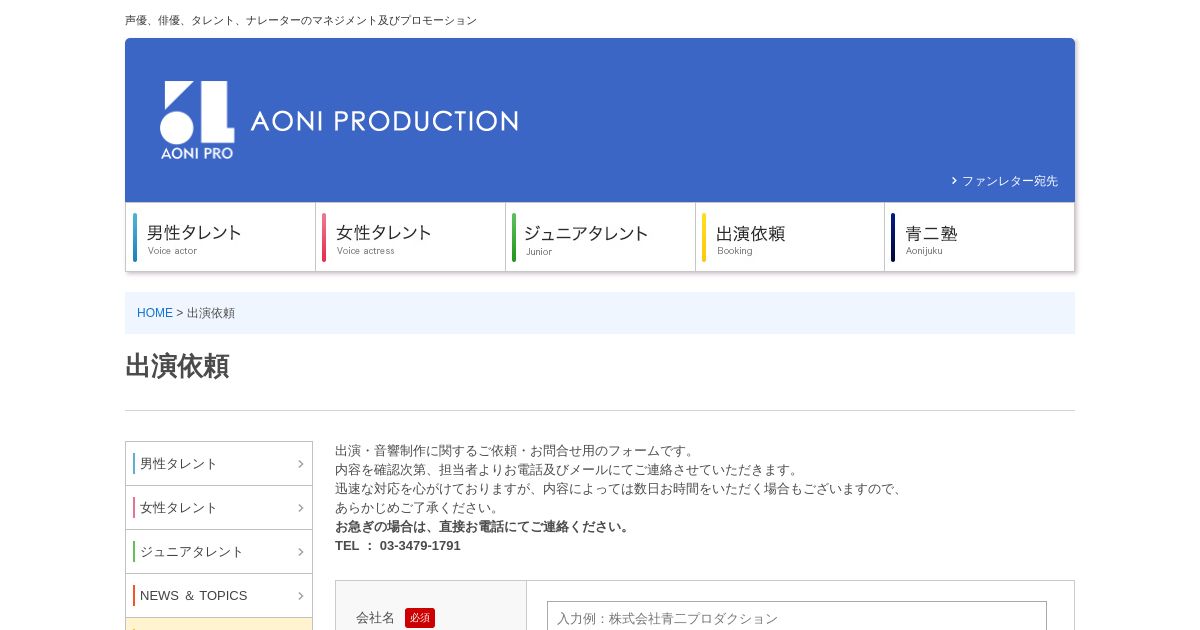1200x630 pixels.
Task: Open the 出演依頼 Booking nav tab
Action: click(x=790, y=237)
